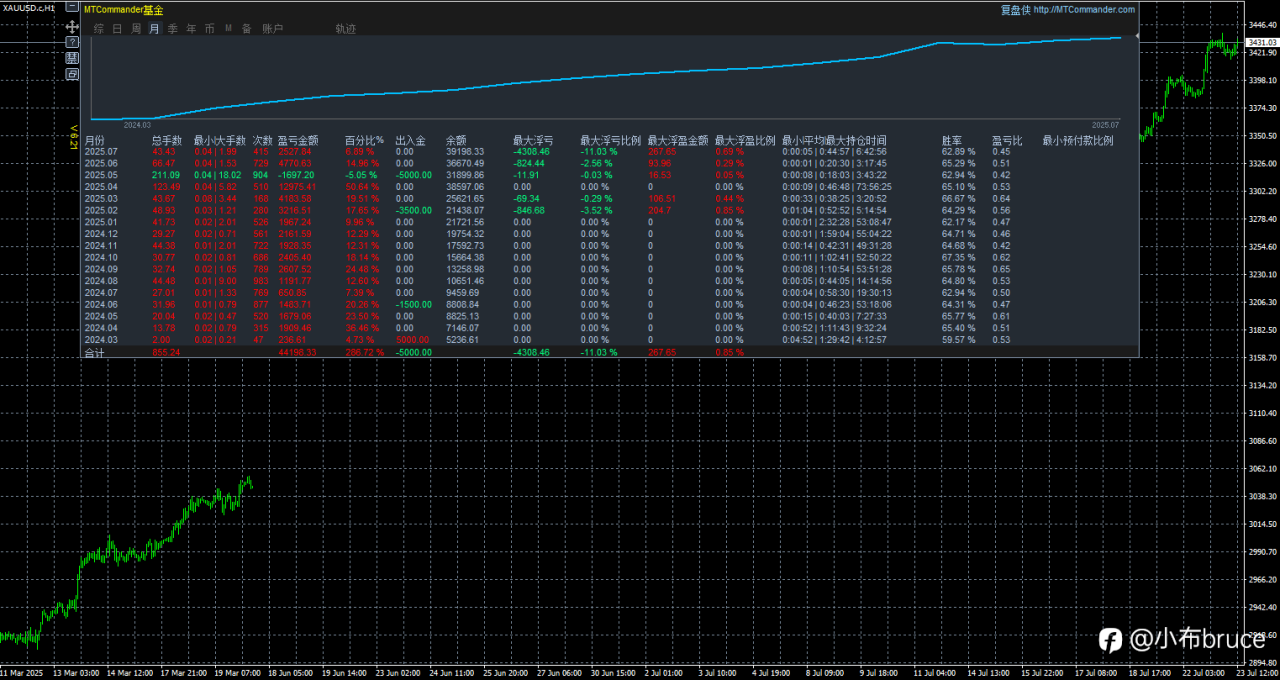This screenshot has height=680, width=1280.
Task: Select the 周 weekly stats tab
Action: coord(136,29)
